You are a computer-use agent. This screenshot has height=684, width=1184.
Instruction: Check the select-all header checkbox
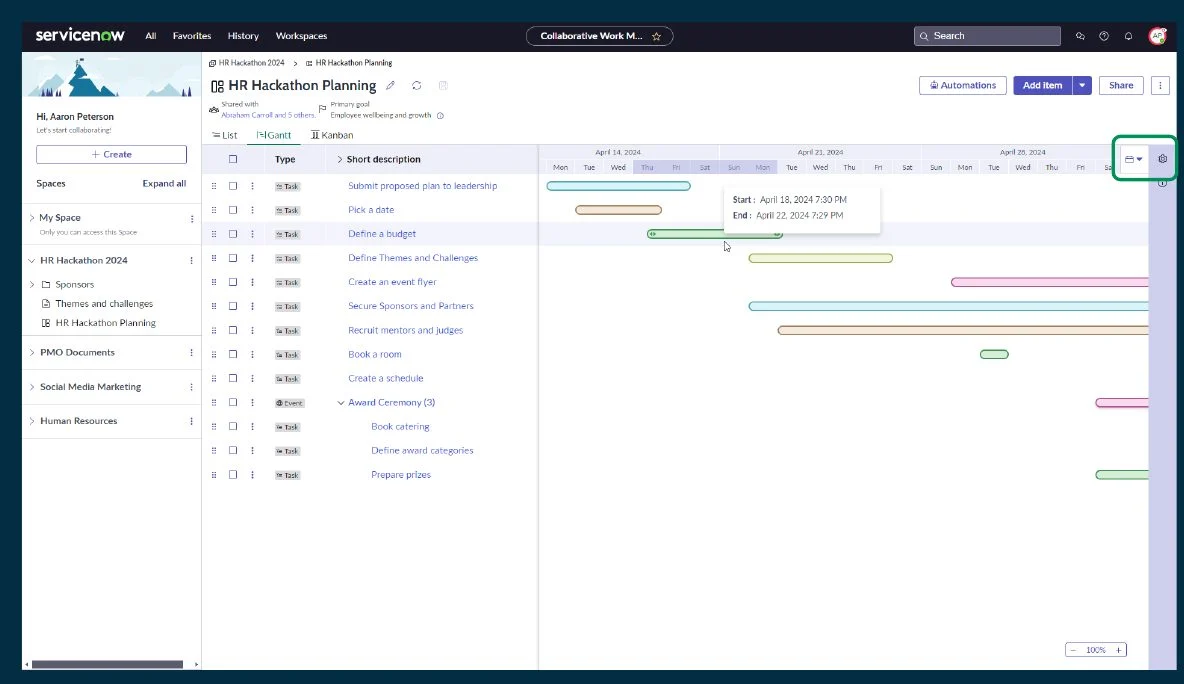233,159
